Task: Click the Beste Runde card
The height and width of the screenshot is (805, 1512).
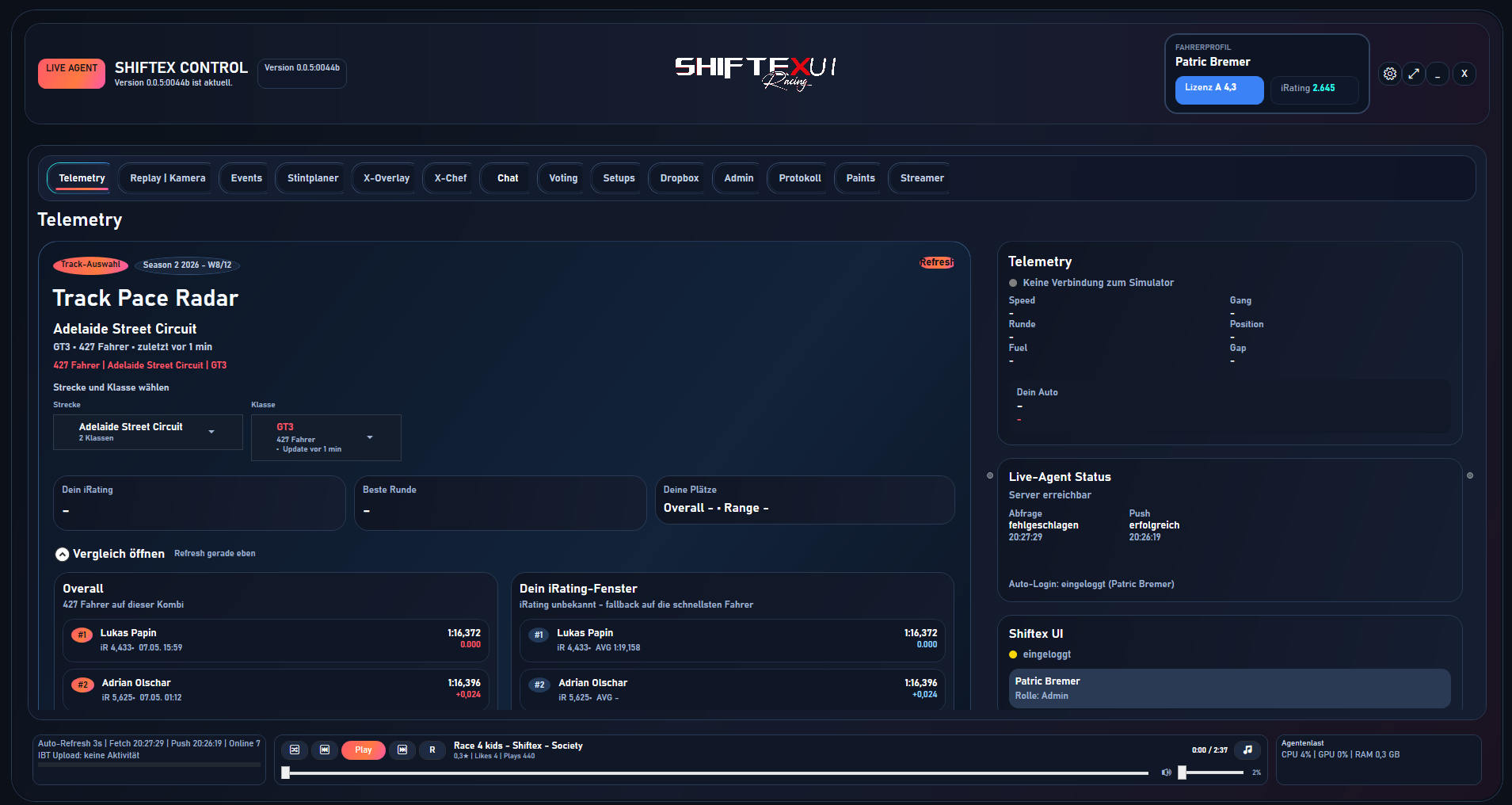Action: 501,502
